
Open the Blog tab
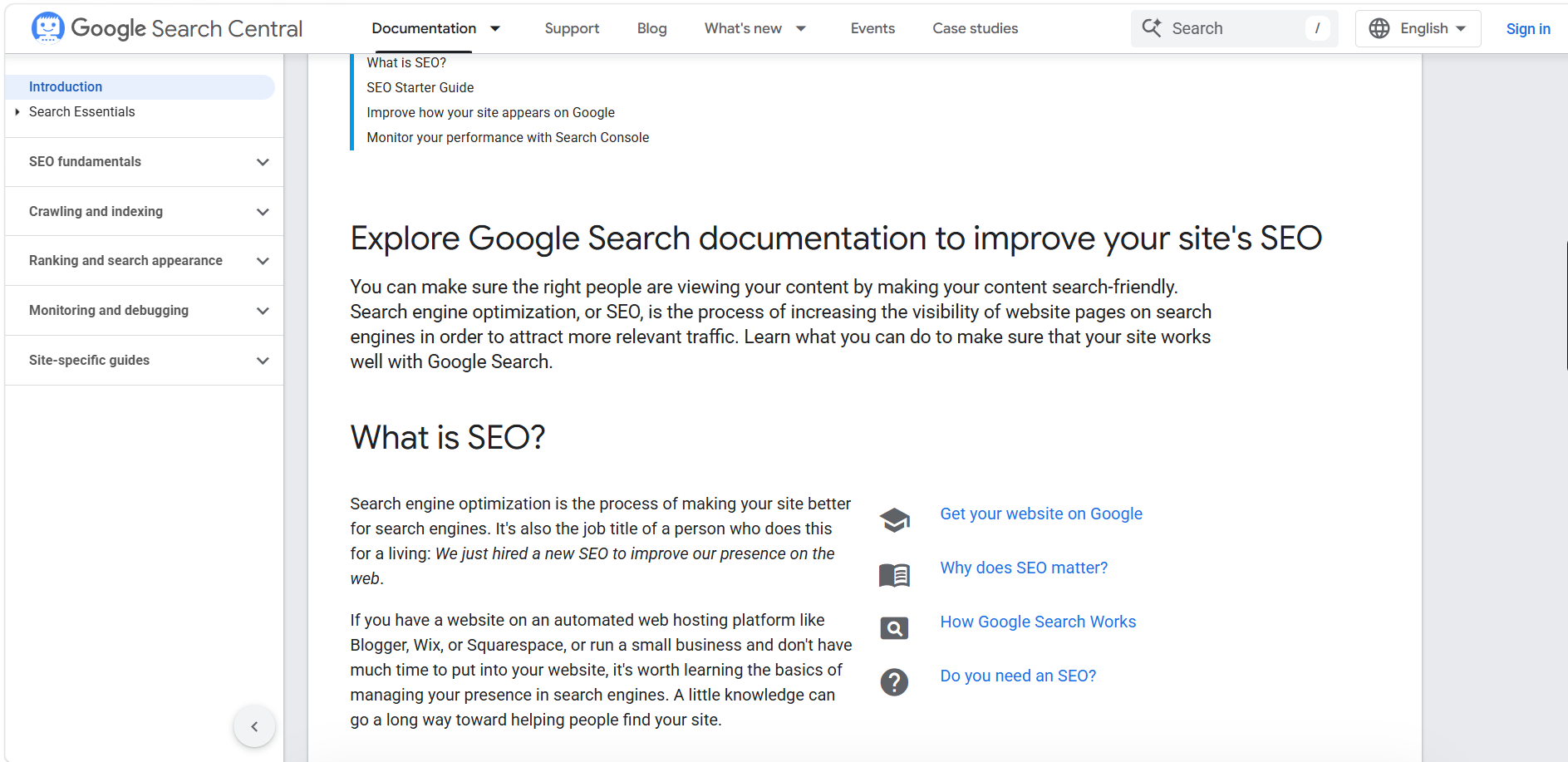point(651,28)
